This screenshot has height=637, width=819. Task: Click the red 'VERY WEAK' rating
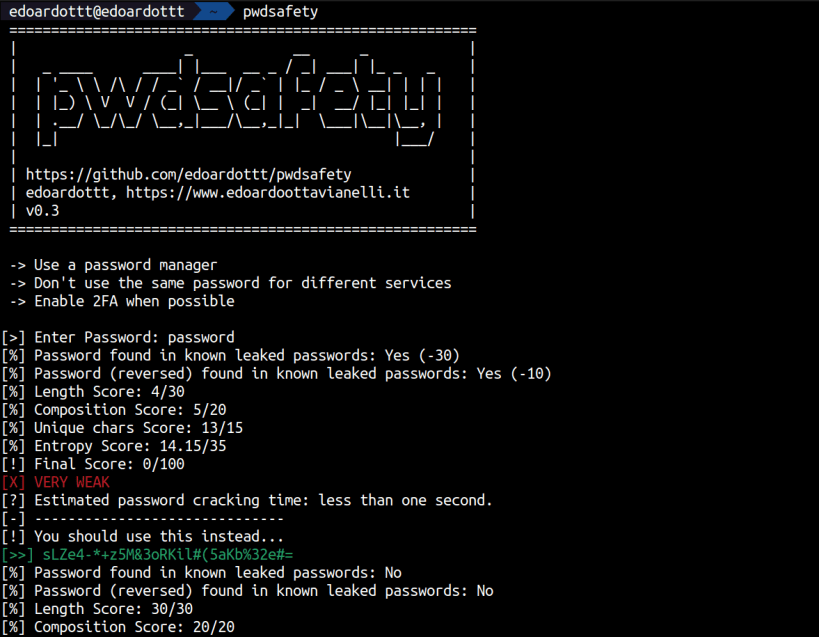72,482
